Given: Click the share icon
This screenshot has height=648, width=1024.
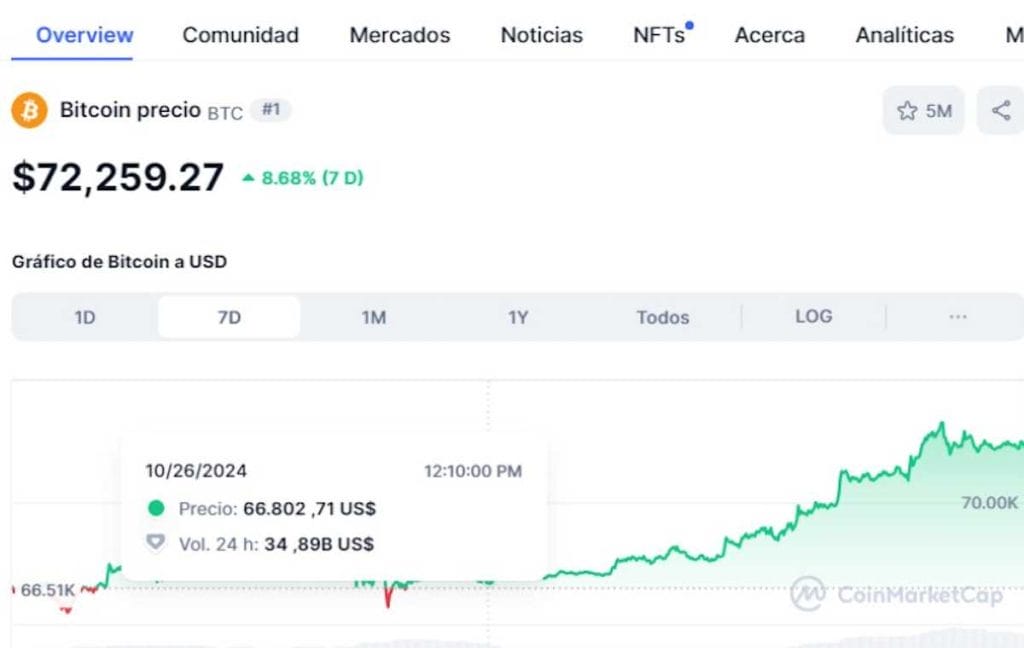Looking at the screenshot, I should [x=1000, y=110].
